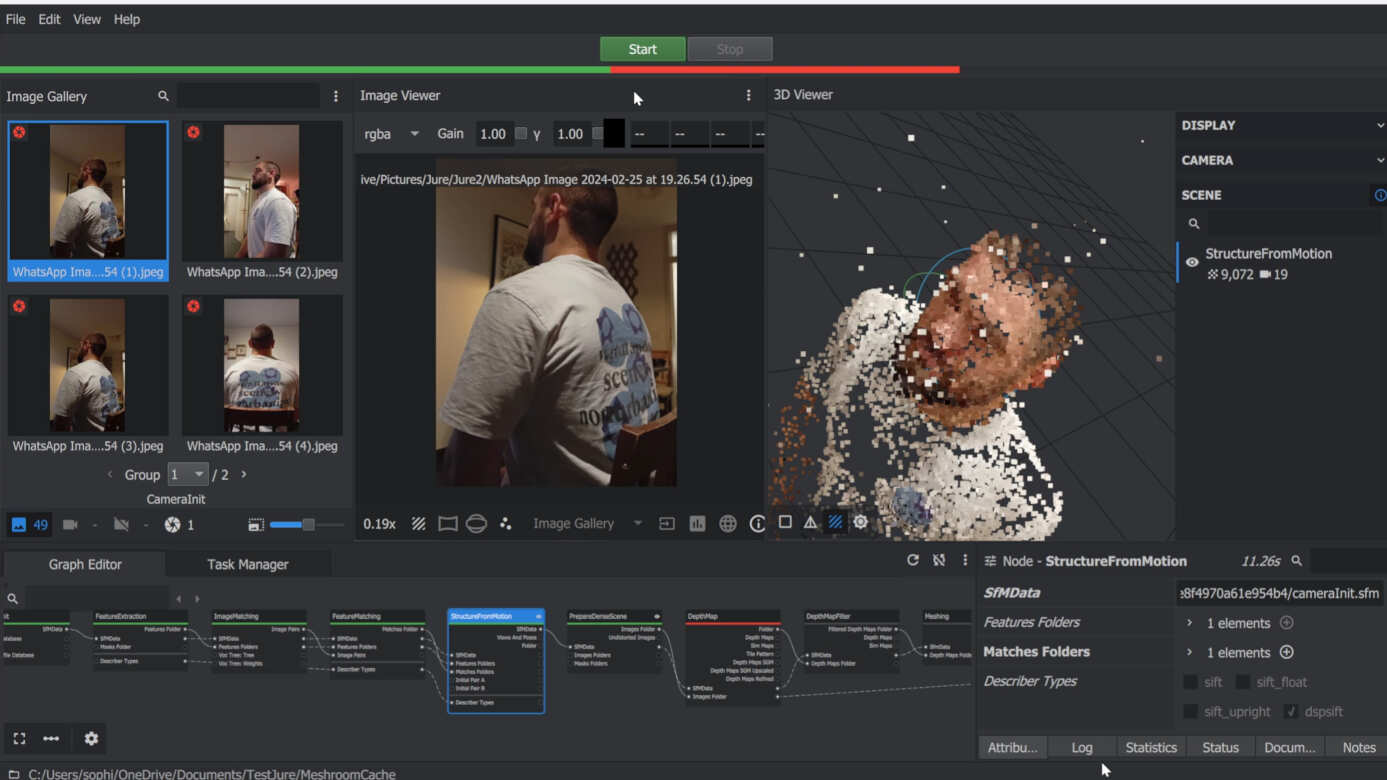Open Image Gallery source dropdown in viewer

click(x=587, y=523)
